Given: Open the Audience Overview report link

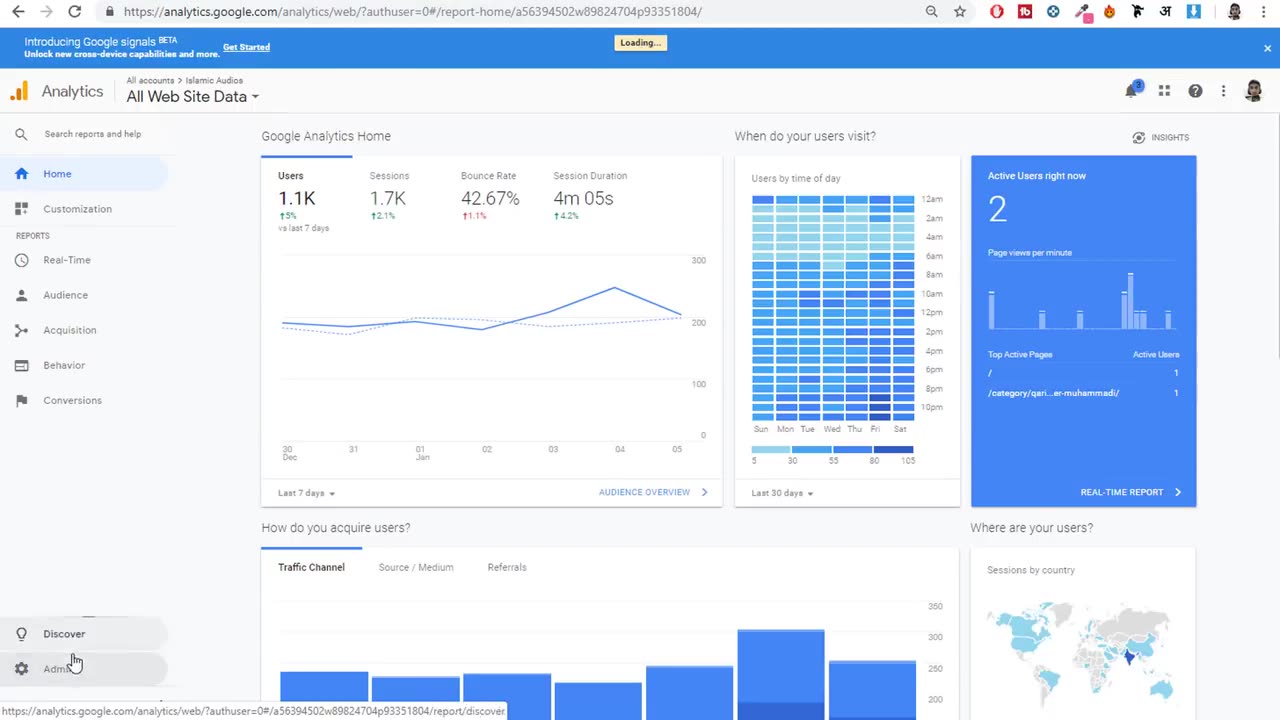Looking at the screenshot, I should 653,493.
